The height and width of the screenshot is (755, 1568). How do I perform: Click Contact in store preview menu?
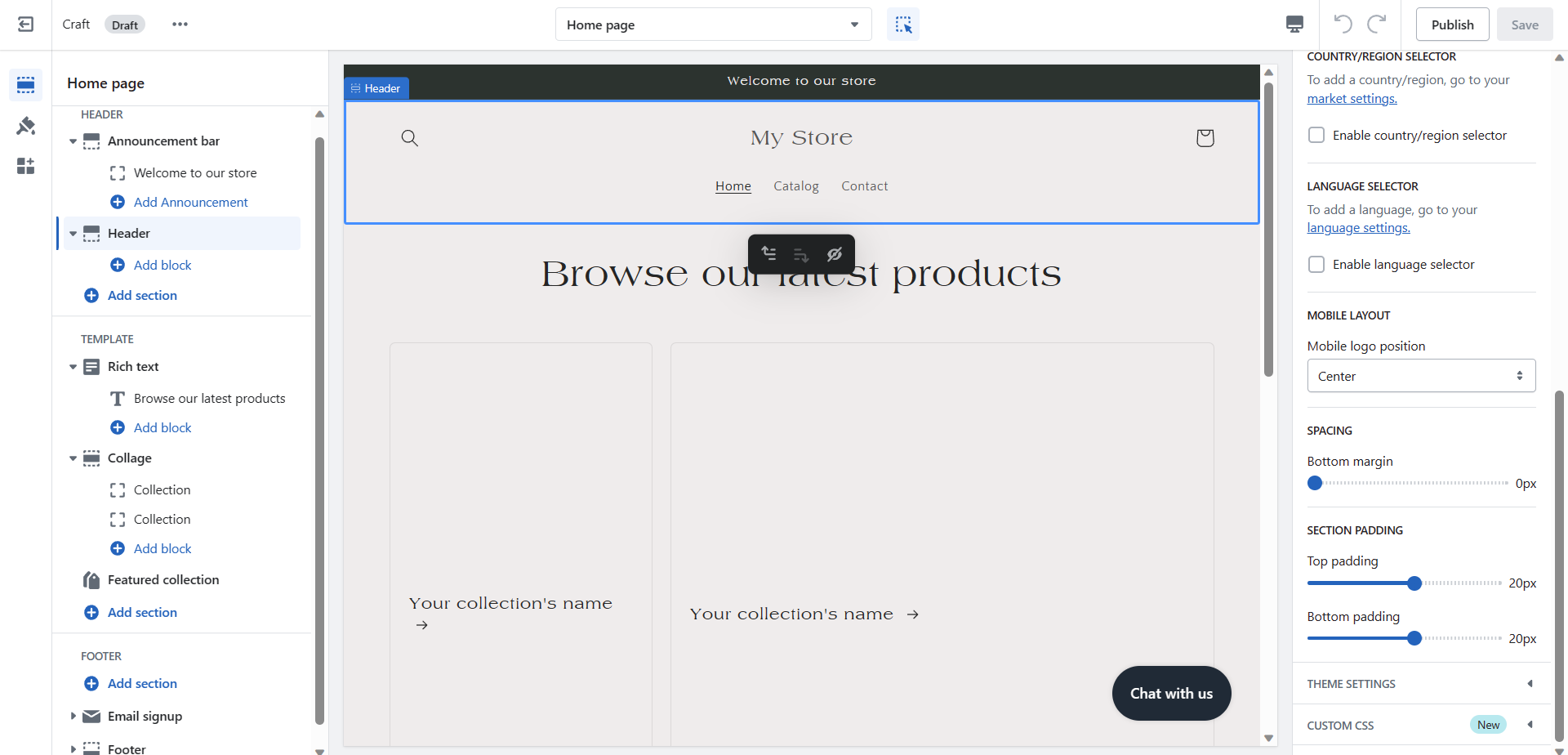click(865, 186)
